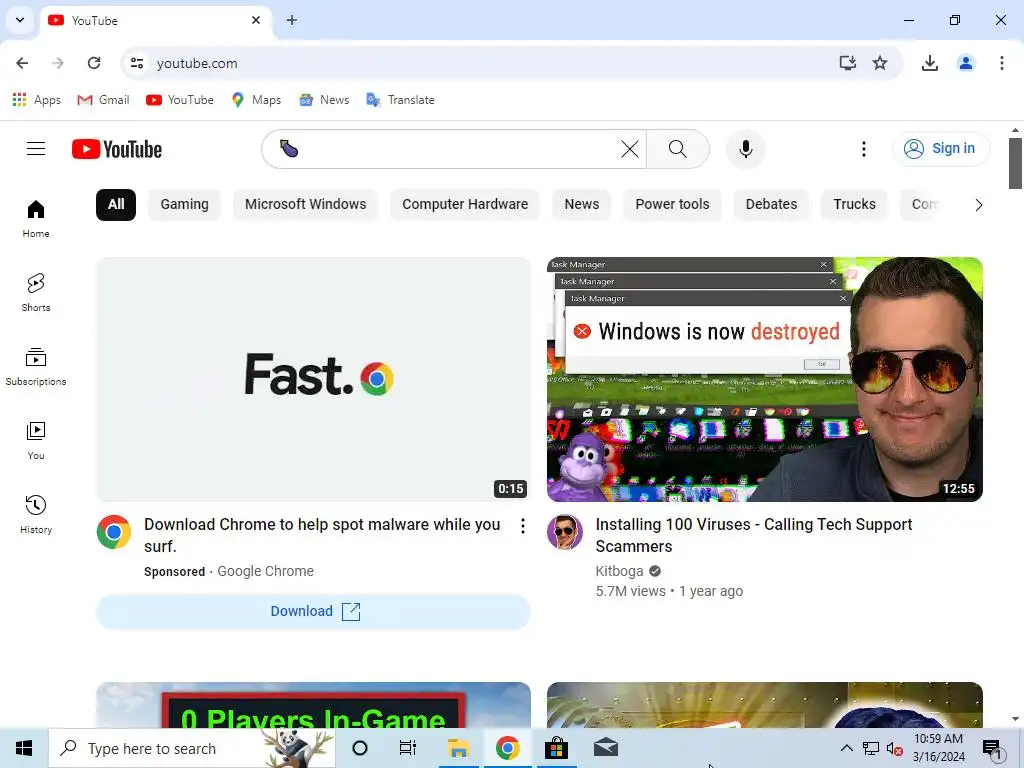
Task: Go to Home in the sidebar
Action: 36,219
